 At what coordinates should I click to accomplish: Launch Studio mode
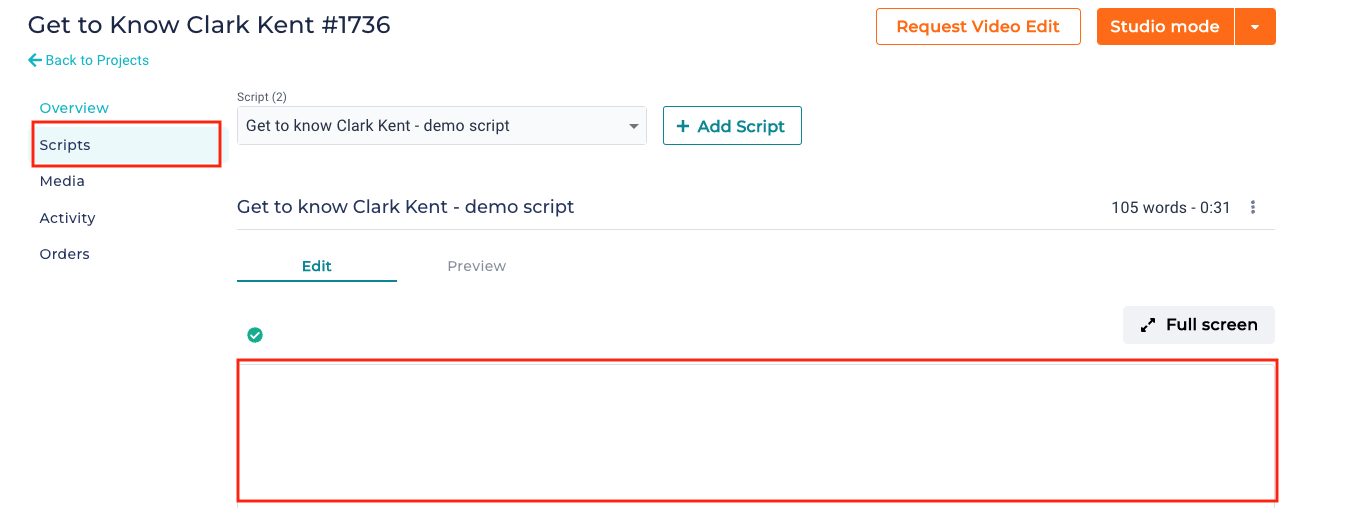click(x=1165, y=27)
